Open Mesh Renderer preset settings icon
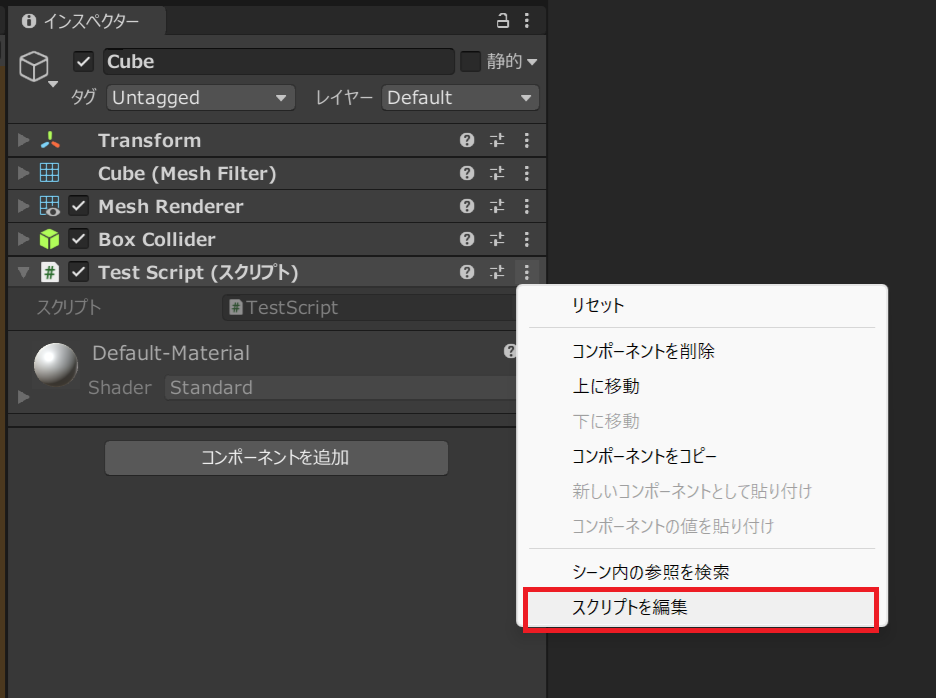This screenshot has height=698, width=936. pos(497,206)
